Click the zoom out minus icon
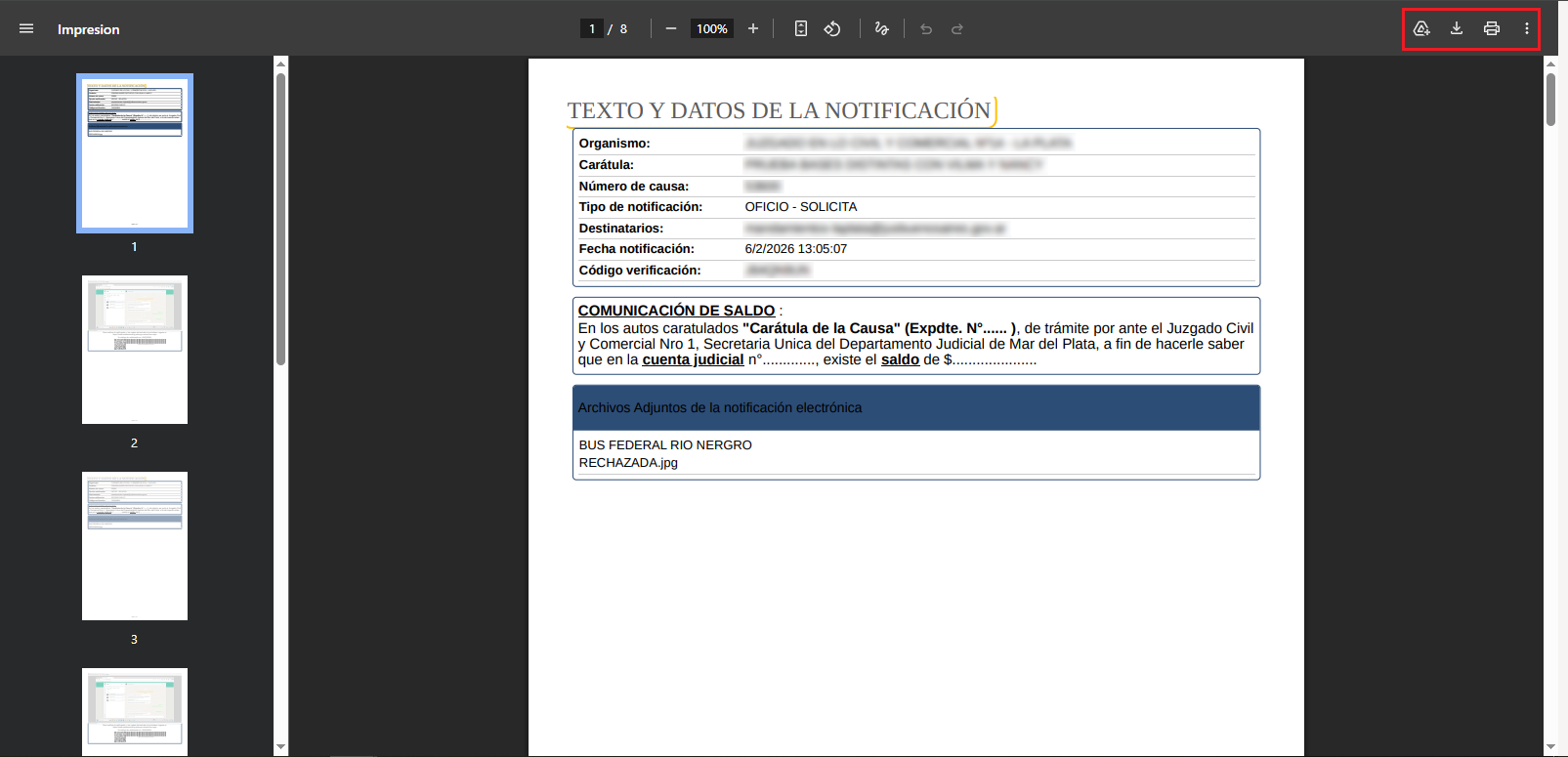 [x=670, y=29]
